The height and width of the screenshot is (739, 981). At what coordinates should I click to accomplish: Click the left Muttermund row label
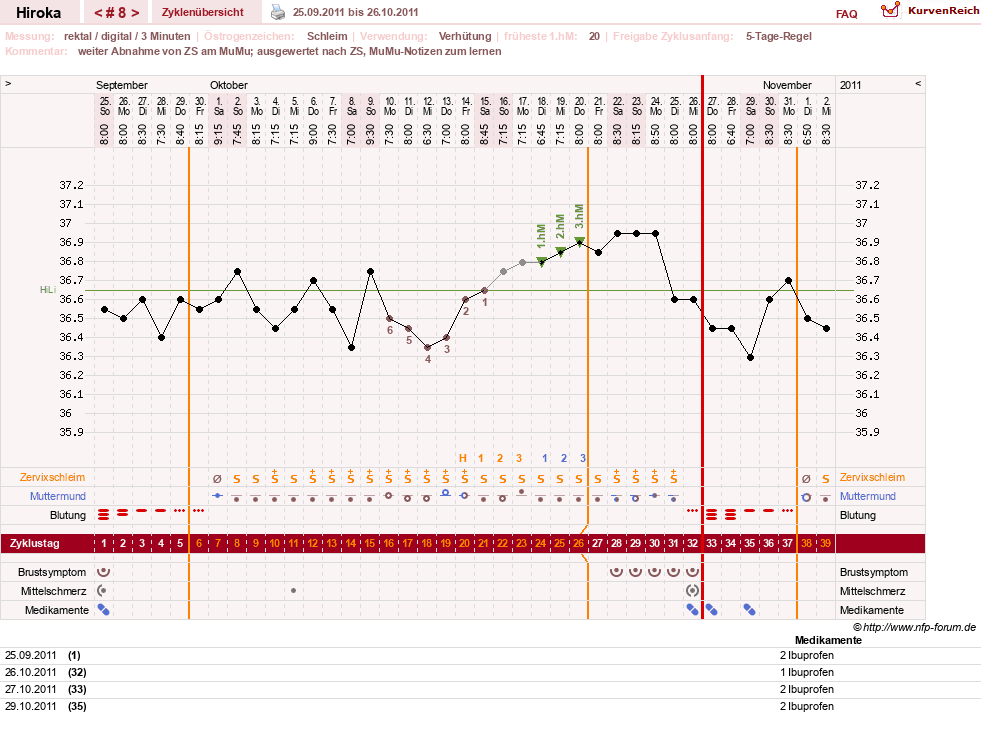coord(58,496)
